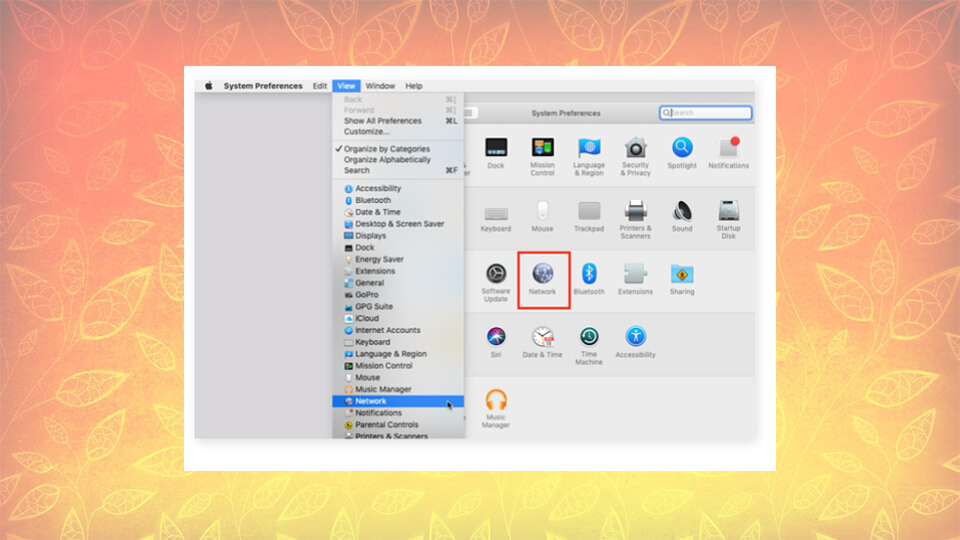The image size is (960, 540).
Task: Choose Language & Region in View menu
Action: pos(398,354)
